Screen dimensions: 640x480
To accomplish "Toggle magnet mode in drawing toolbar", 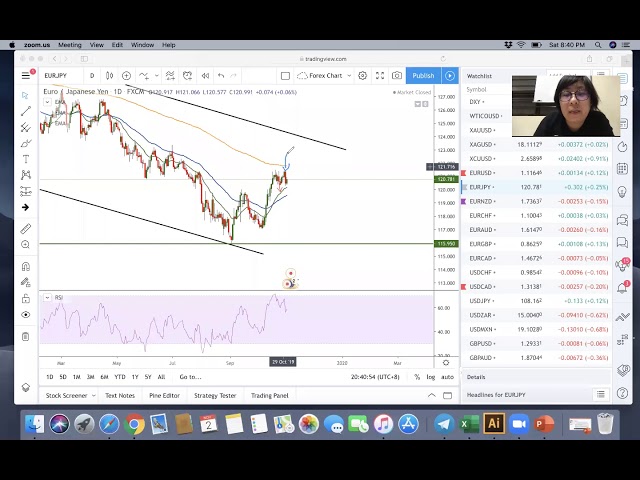I will (x=25, y=266).
